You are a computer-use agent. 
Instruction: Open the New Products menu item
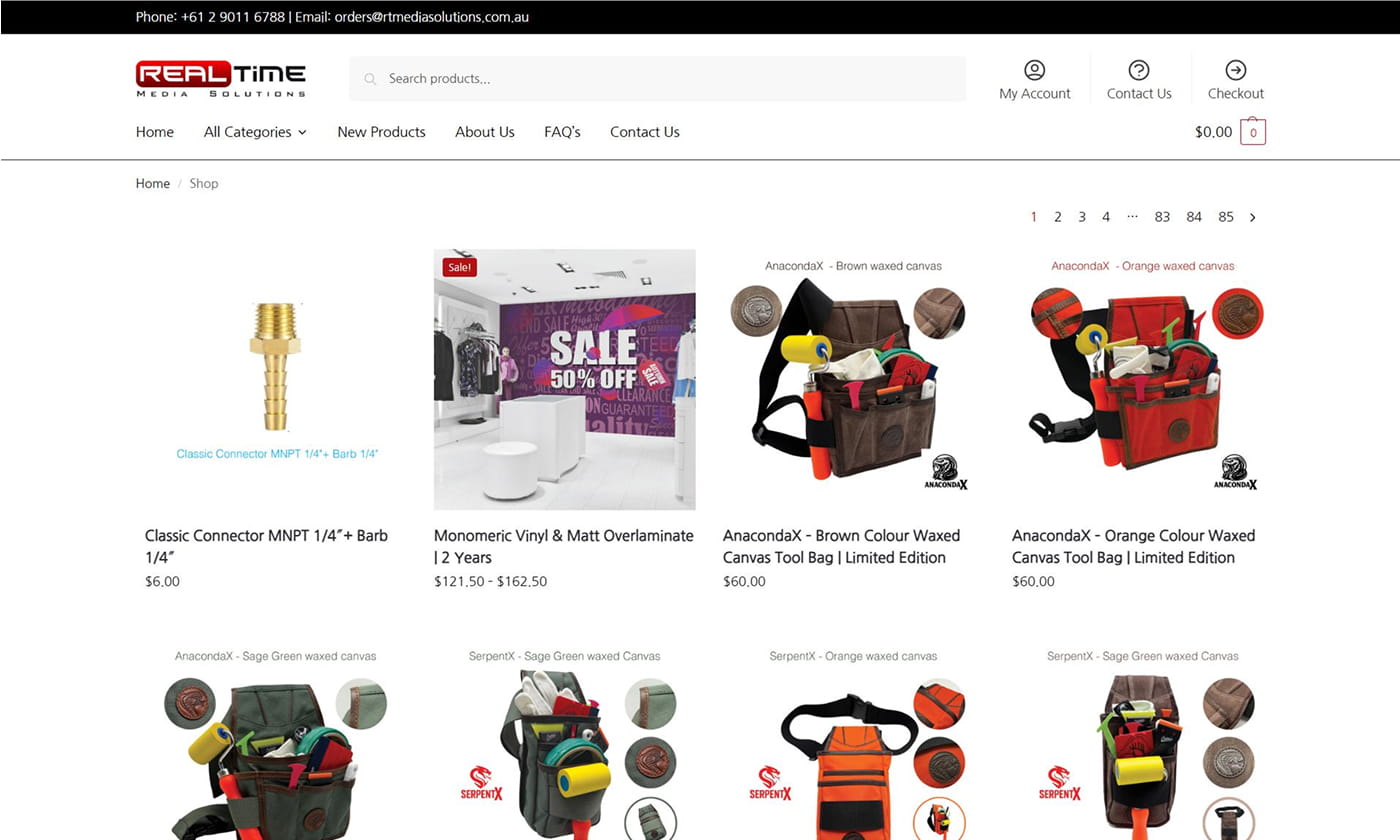pyautogui.click(x=381, y=132)
